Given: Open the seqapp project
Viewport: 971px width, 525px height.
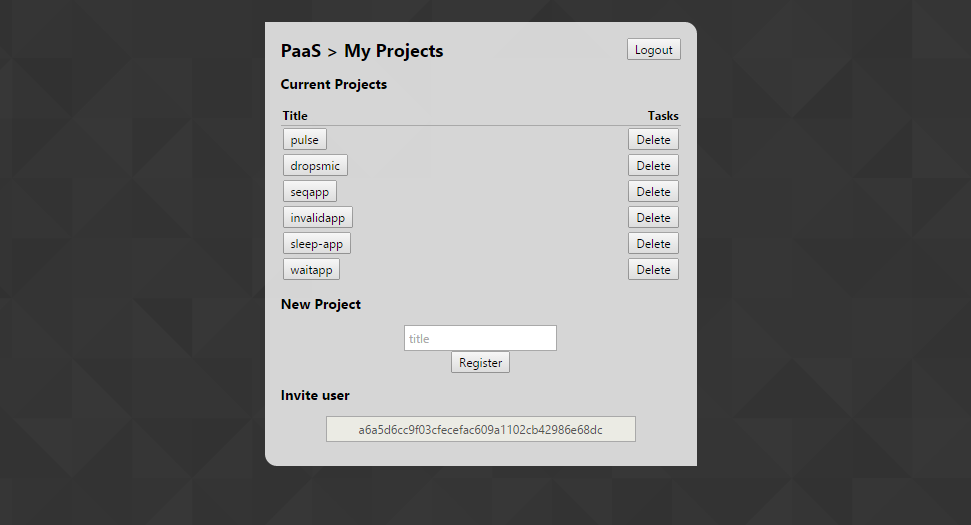Looking at the screenshot, I should coord(310,191).
